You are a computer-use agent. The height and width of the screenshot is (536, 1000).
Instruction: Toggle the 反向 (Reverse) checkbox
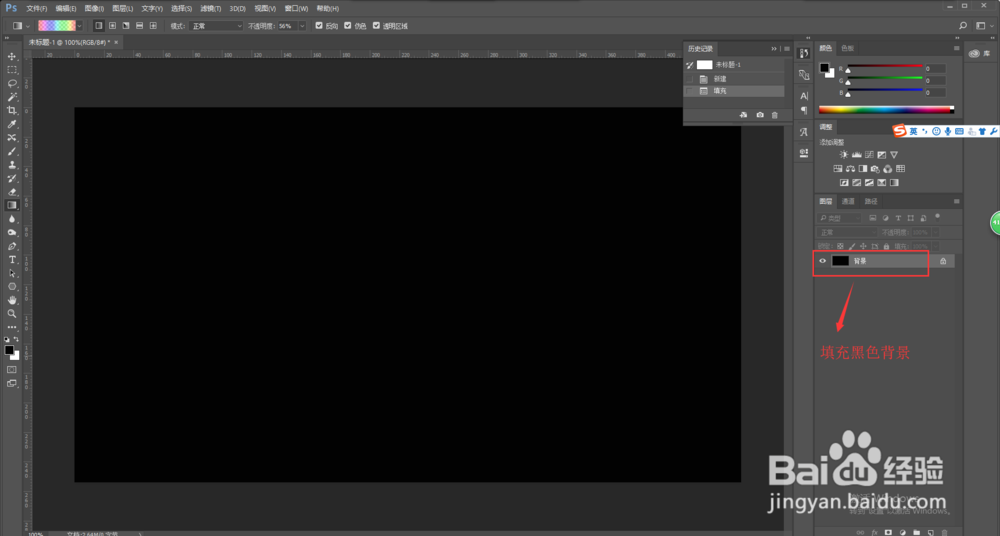(x=319, y=26)
